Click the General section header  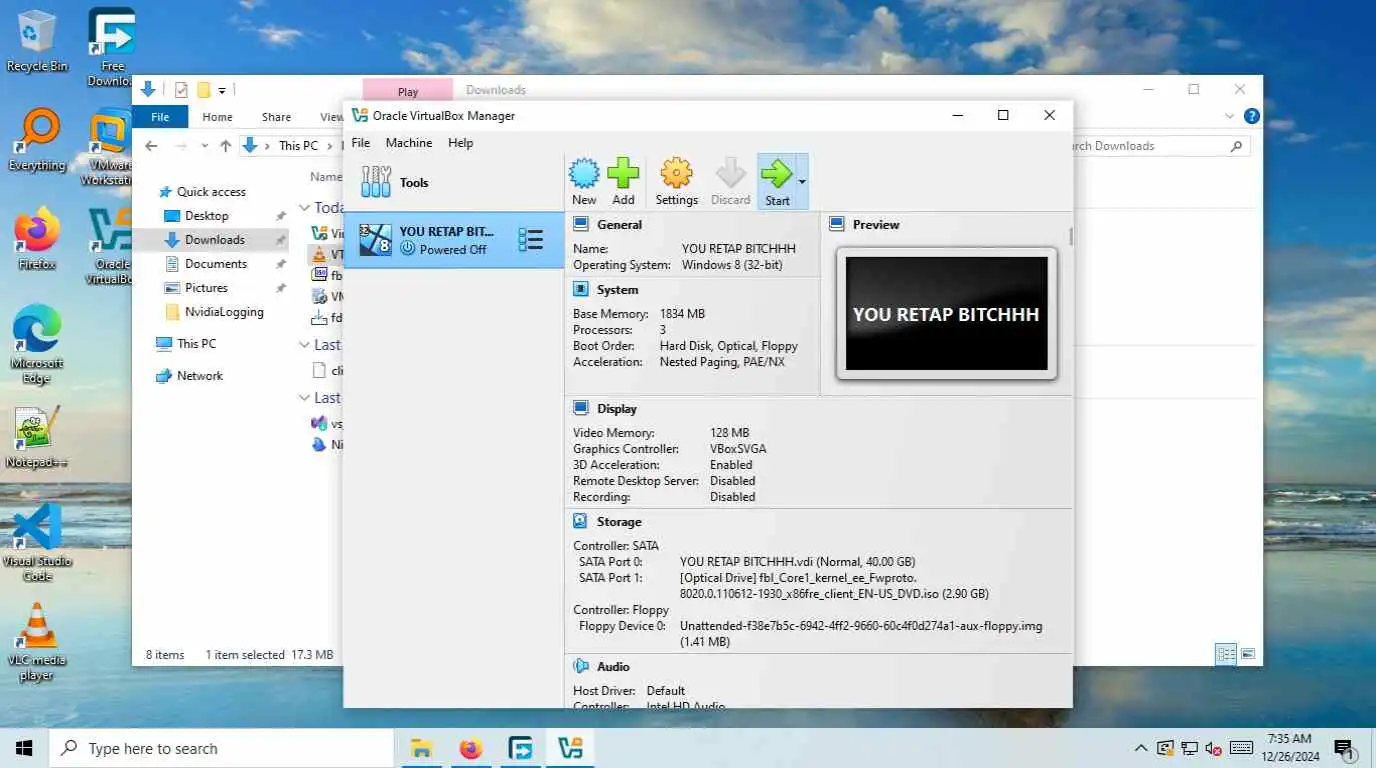(619, 225)
